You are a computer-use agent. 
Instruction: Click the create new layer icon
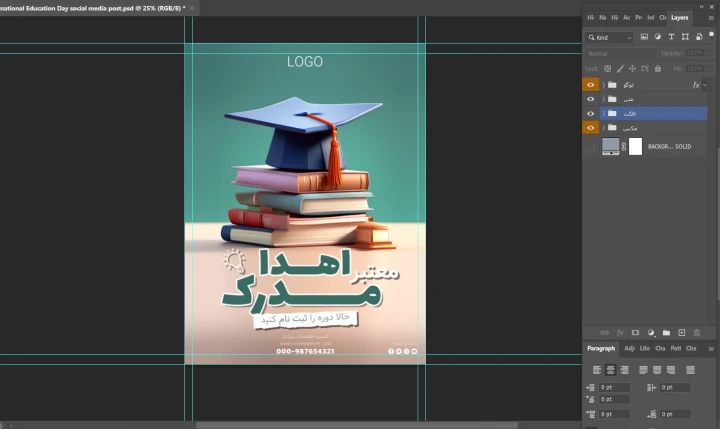click(x=681, y=332)
